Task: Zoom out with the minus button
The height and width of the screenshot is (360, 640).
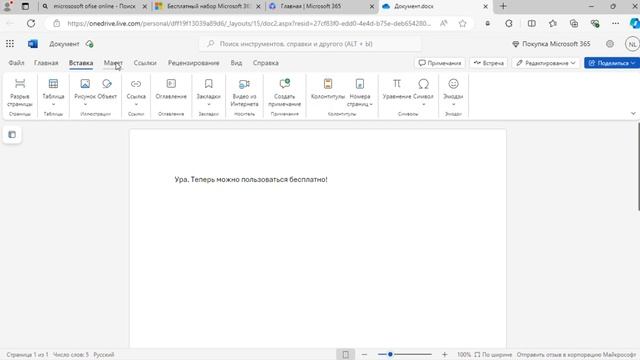Action: [364, 355]
